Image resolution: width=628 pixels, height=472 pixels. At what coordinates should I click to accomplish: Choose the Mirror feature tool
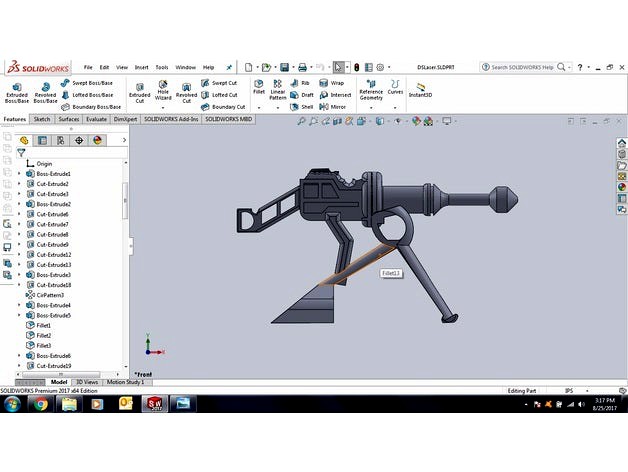click(x=332, y=106)
